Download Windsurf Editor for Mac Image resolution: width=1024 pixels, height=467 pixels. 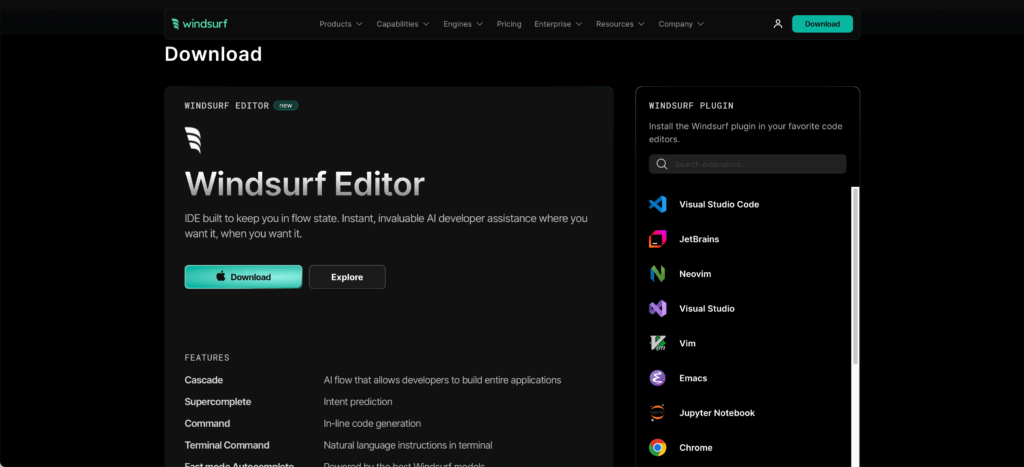coord(243,277)
